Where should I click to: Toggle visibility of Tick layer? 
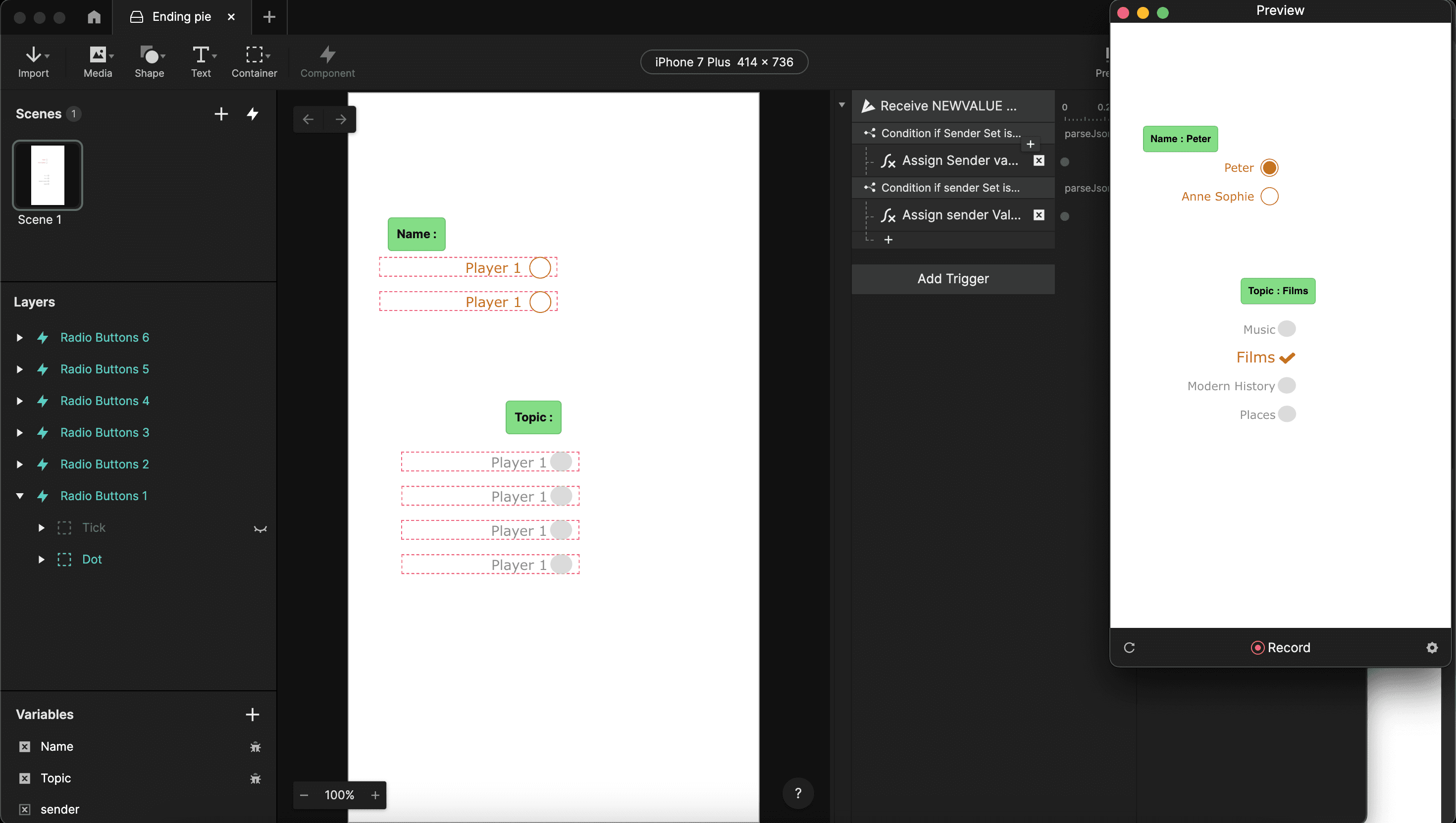pos(260,528)
